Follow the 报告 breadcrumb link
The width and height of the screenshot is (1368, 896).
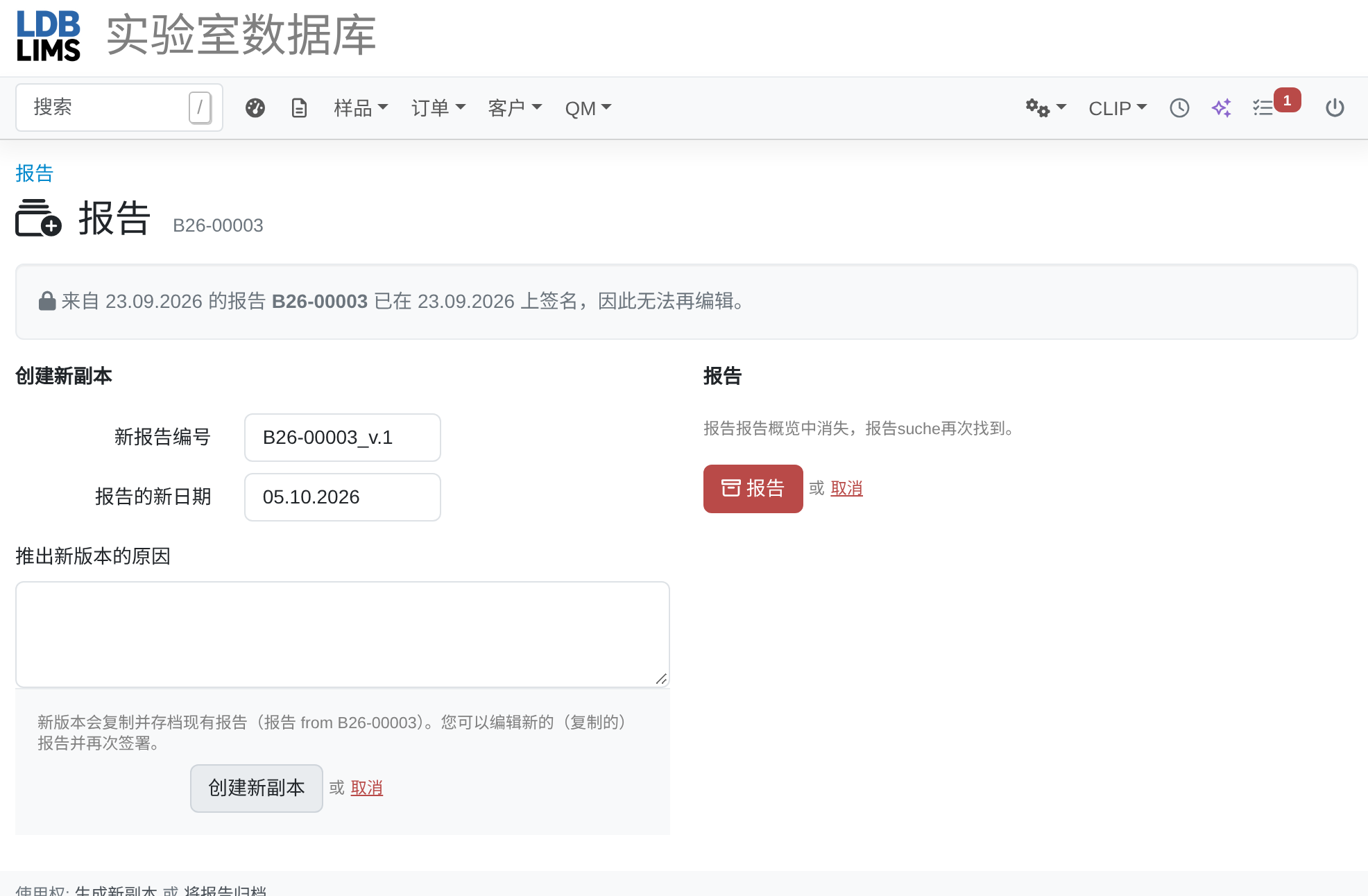click(35, 173)
